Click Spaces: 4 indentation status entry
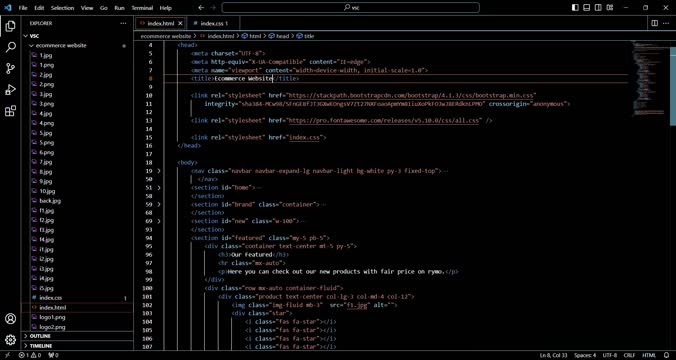This screenshot has height=360, width=676. (585, 356)
